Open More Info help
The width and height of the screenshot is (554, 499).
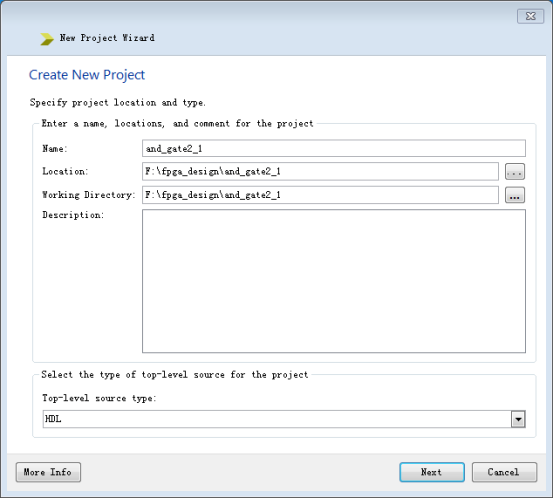pos(48,472)
